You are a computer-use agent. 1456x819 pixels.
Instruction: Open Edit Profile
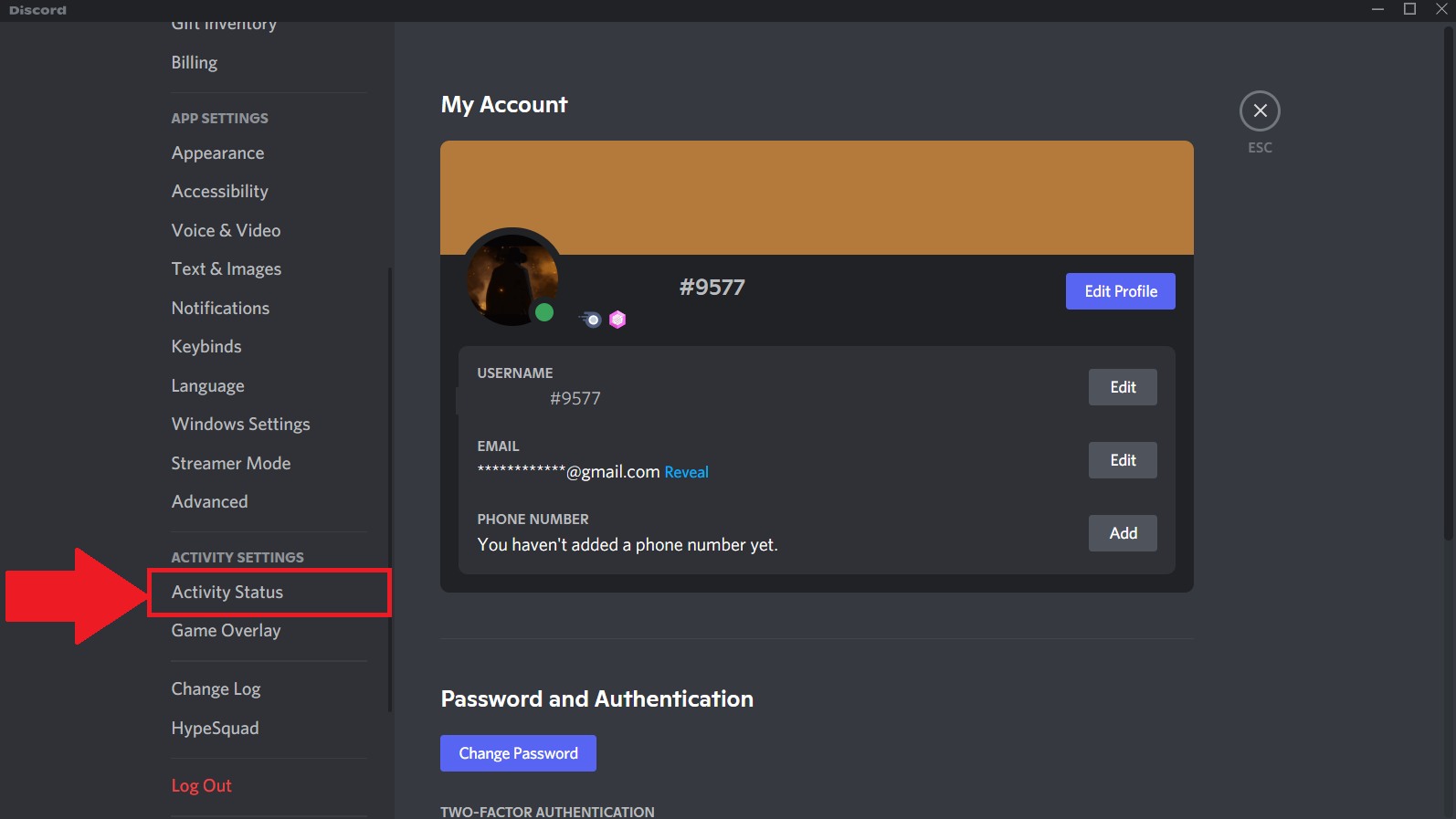1120,291
